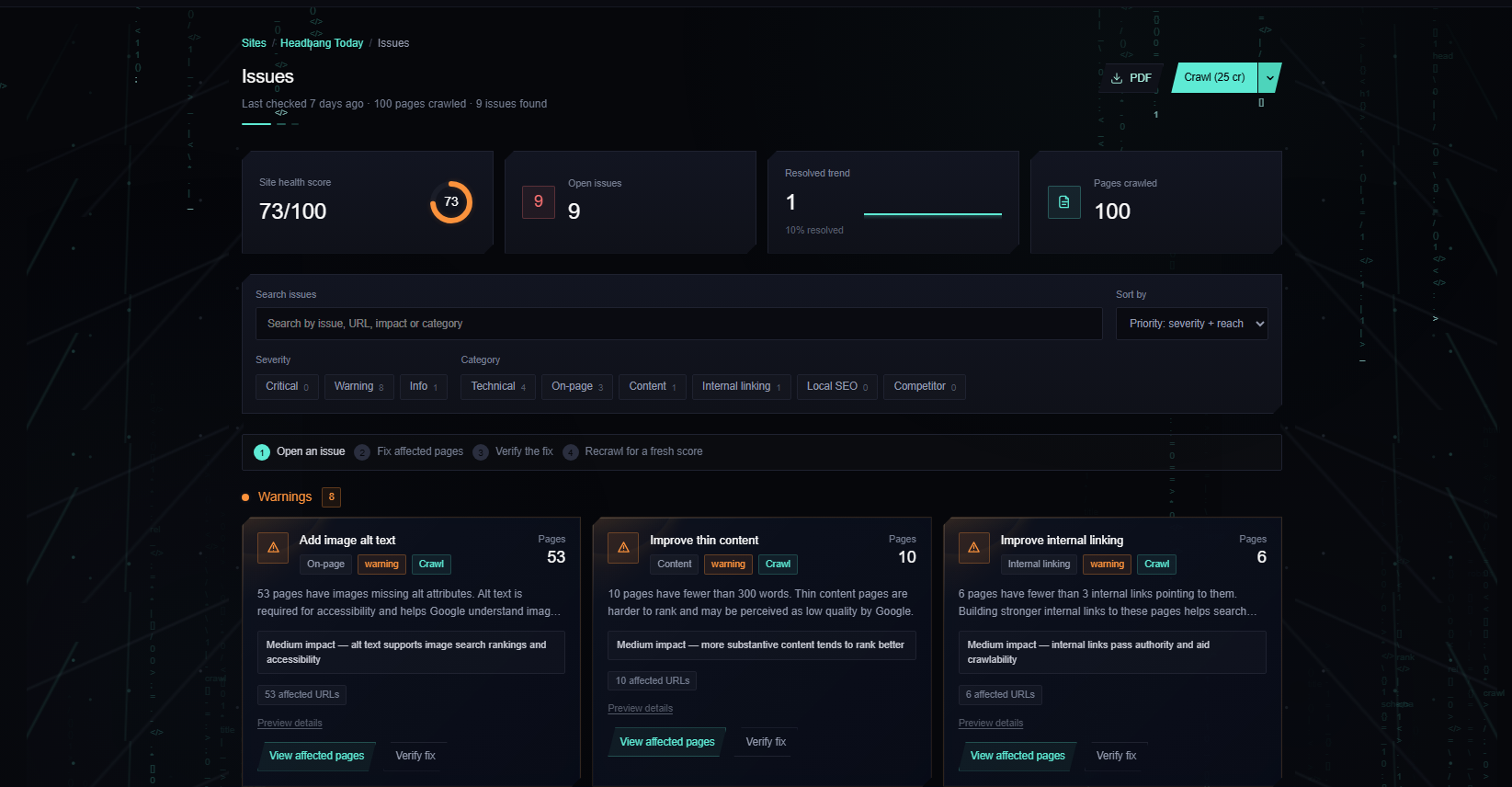Viewport: 1512px width, 787px height.
Task: Verify fix for Improve internal linking
Action: 1117,756
